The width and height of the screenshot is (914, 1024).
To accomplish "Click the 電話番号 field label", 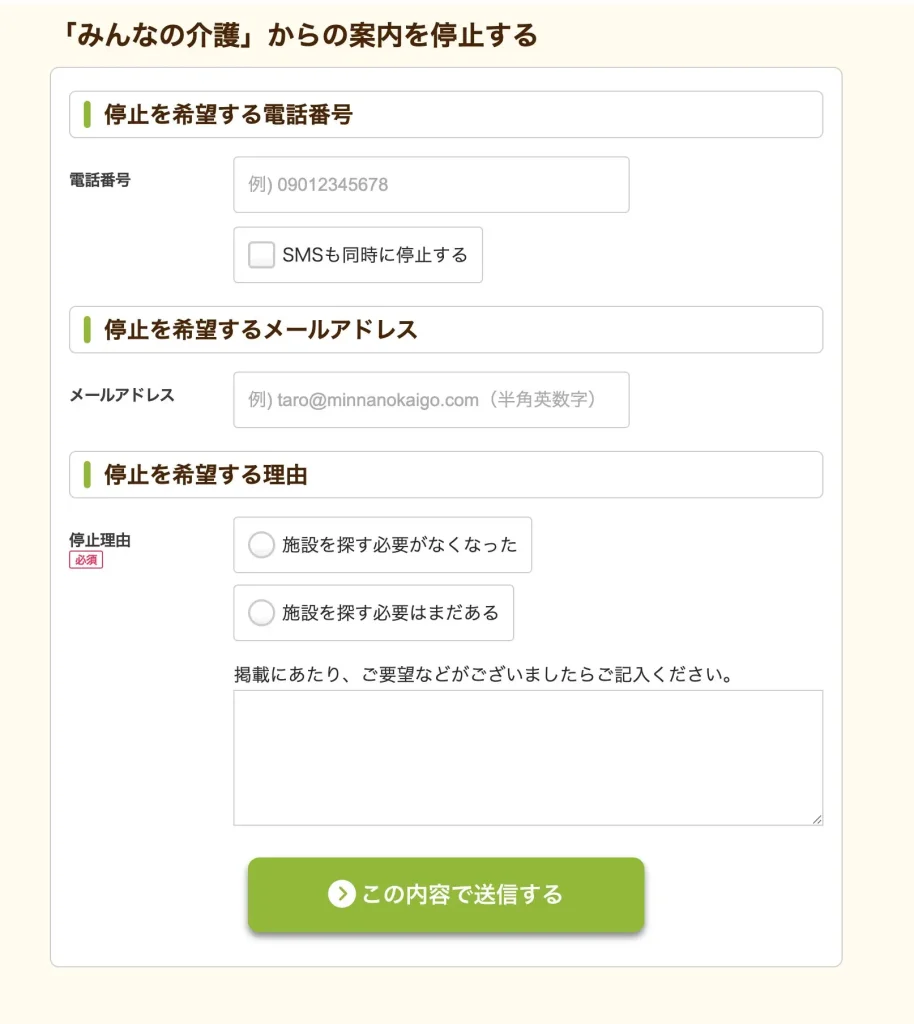I will pyautogui.click(x=100, y=180).
